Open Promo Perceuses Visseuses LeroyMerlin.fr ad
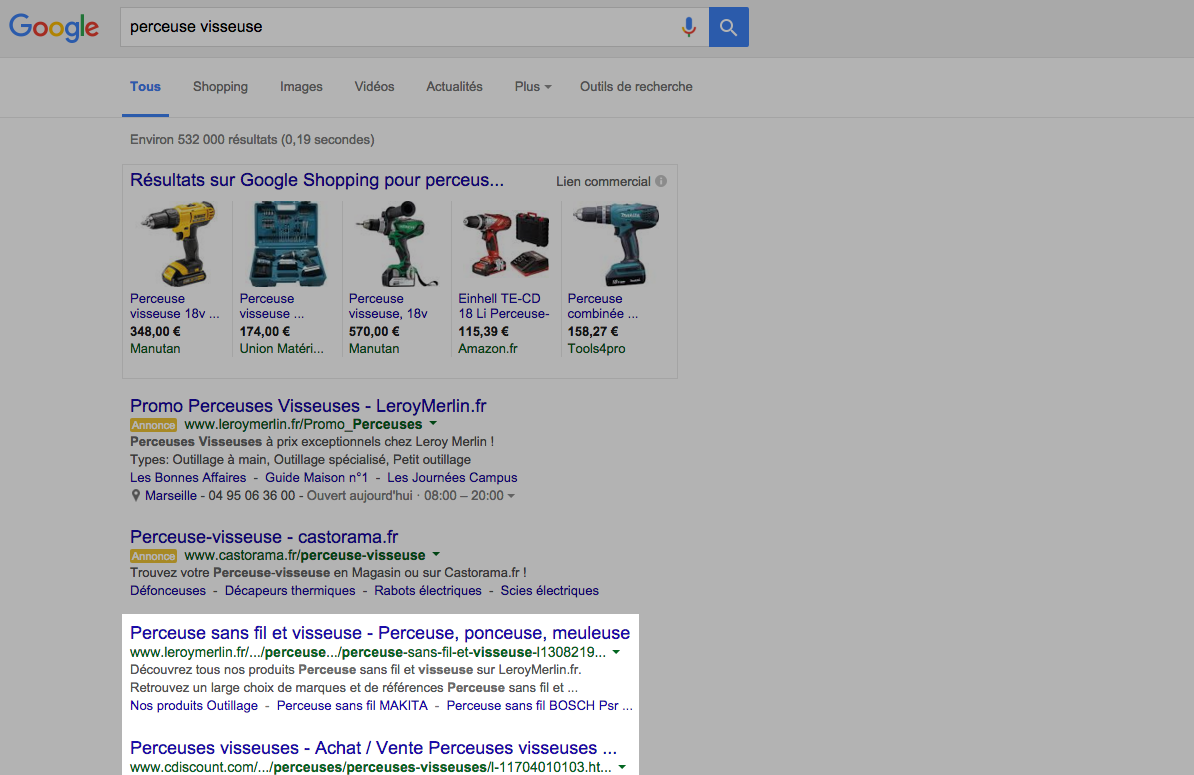Image resolution: width=1194 pixels, height=775 pixels. [x=308, y=406]
